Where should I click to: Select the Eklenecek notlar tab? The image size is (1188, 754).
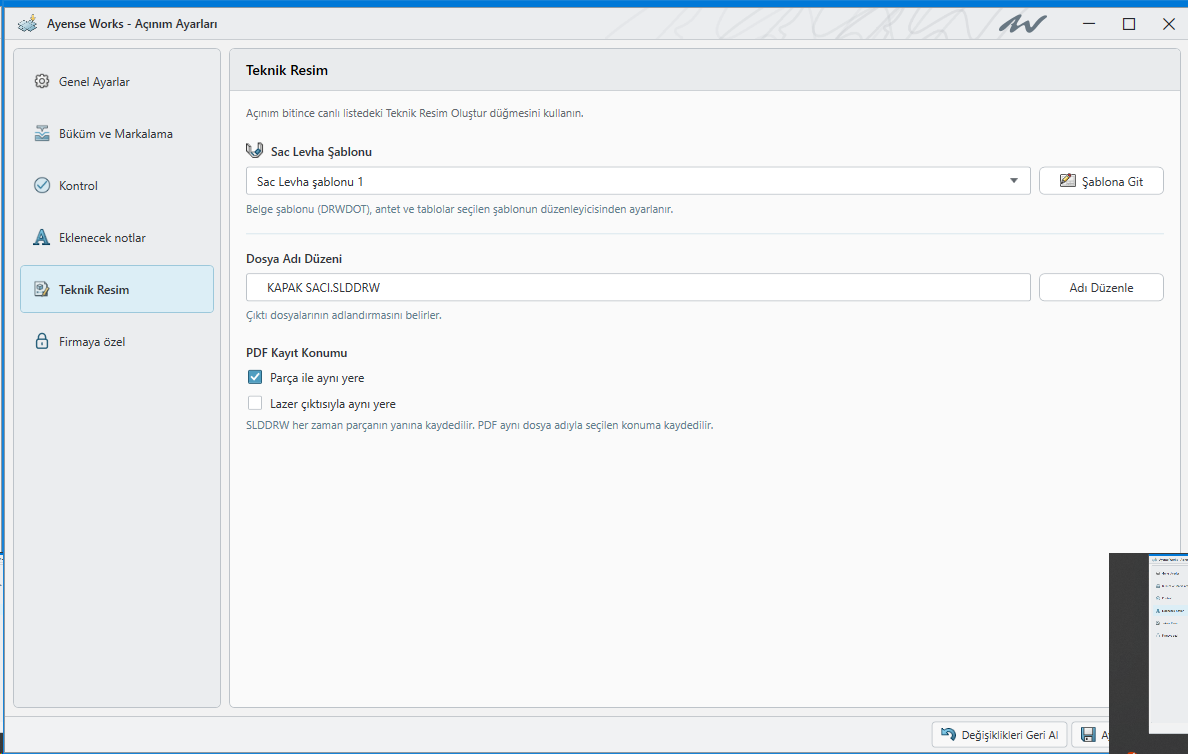117,237
